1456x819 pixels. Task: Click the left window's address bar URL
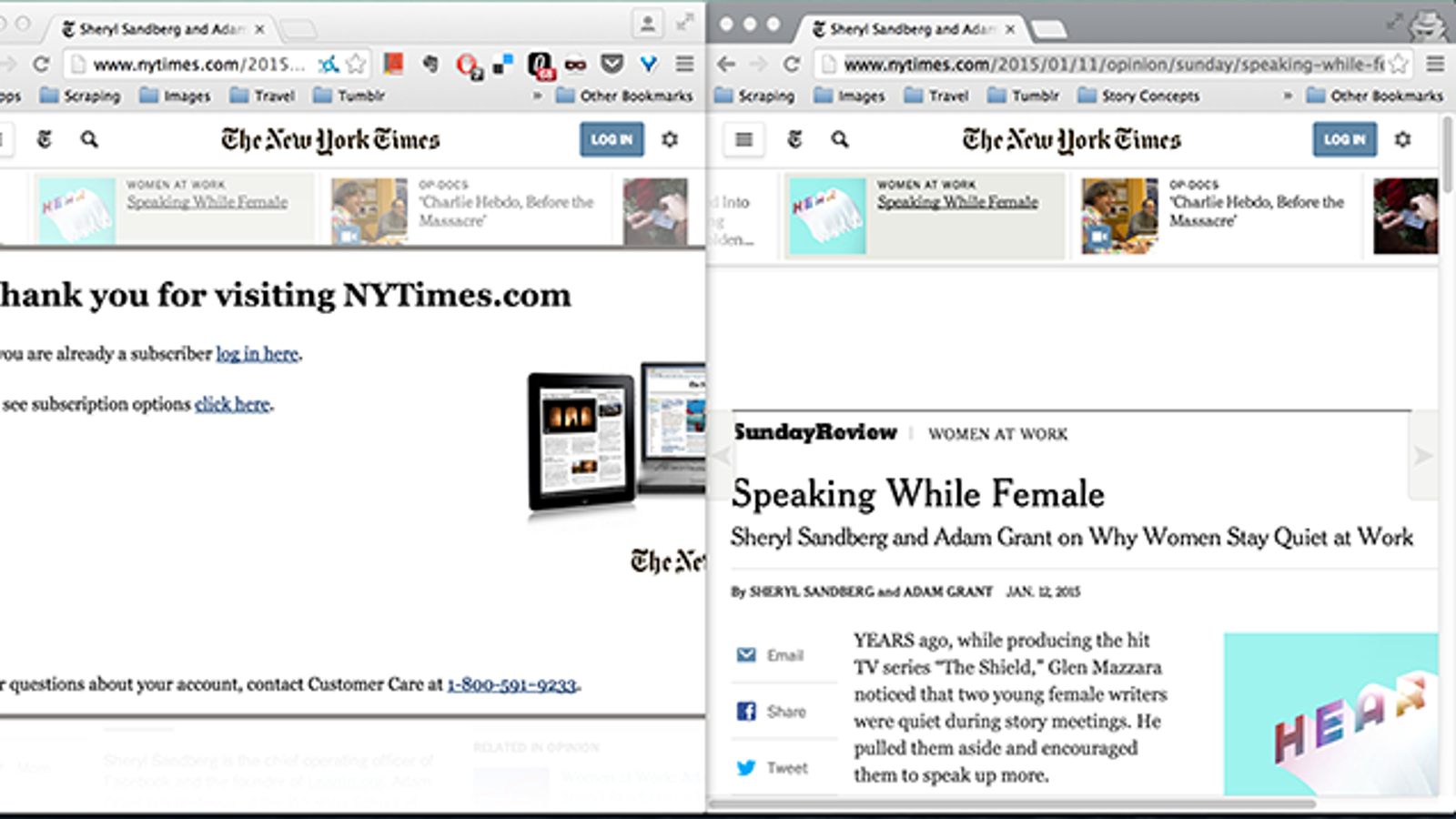pyautogui.click(x=199, y=64)
